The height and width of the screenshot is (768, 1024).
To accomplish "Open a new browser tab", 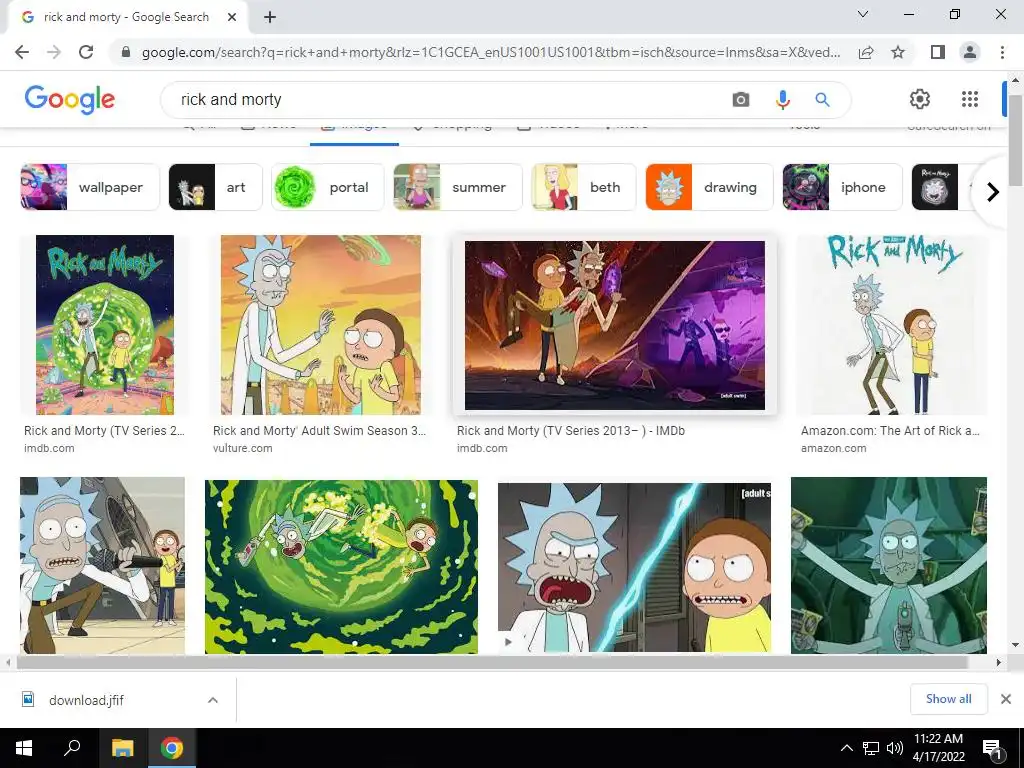I will point(270,17).
